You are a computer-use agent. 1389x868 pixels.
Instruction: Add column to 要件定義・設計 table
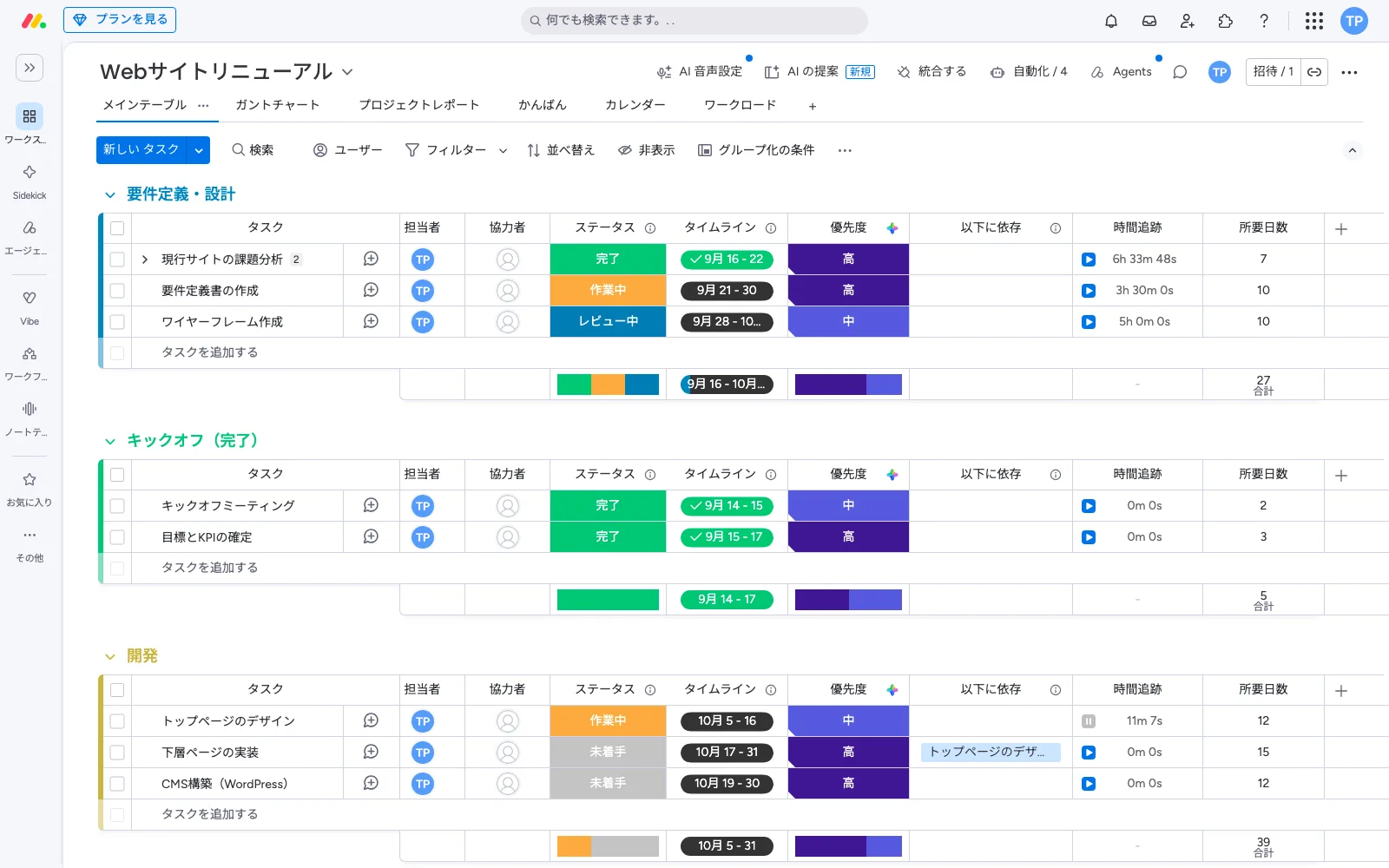(x=1341, y=229)
